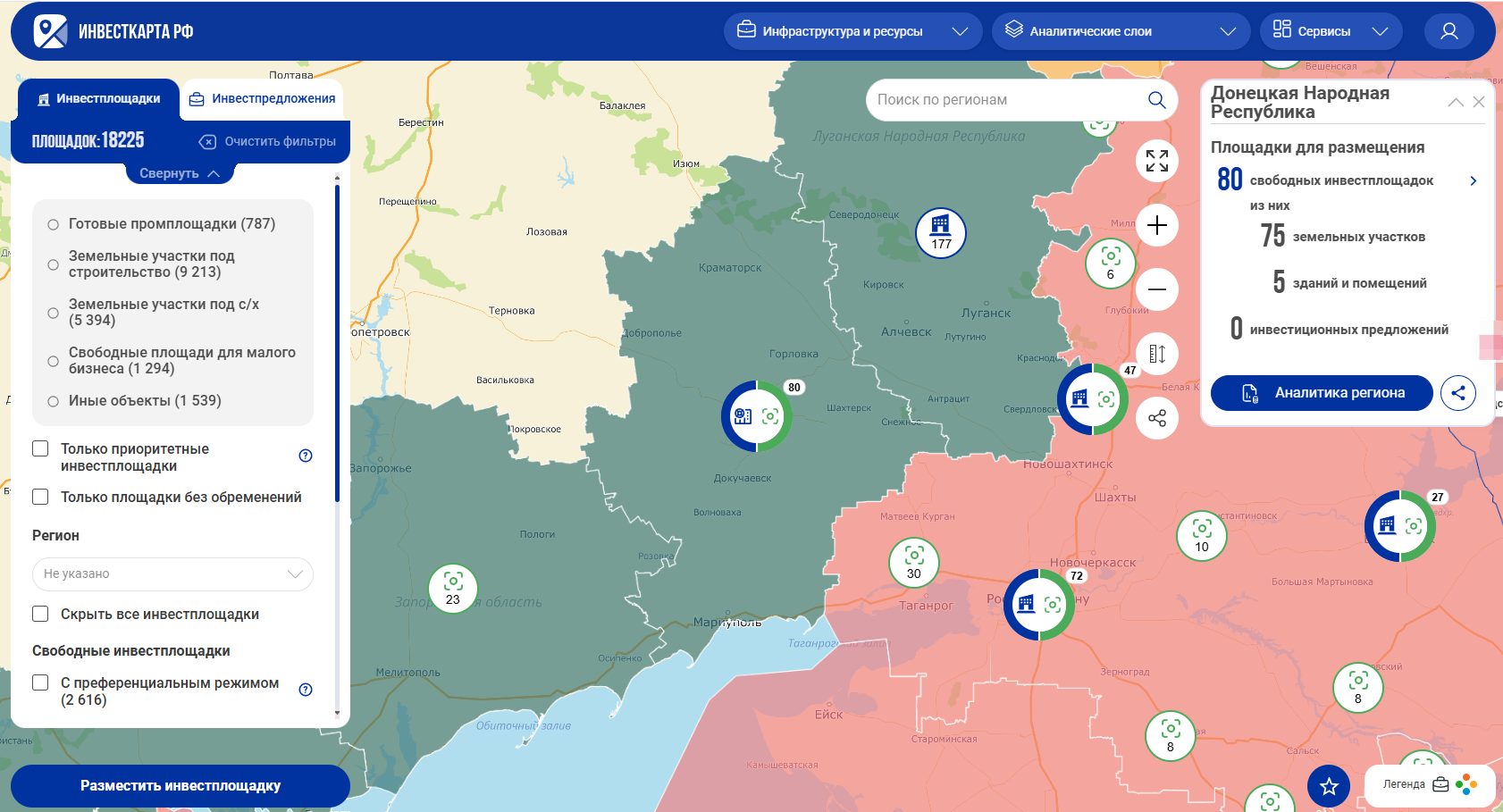Click the clear filters icon

click(207, 142)
